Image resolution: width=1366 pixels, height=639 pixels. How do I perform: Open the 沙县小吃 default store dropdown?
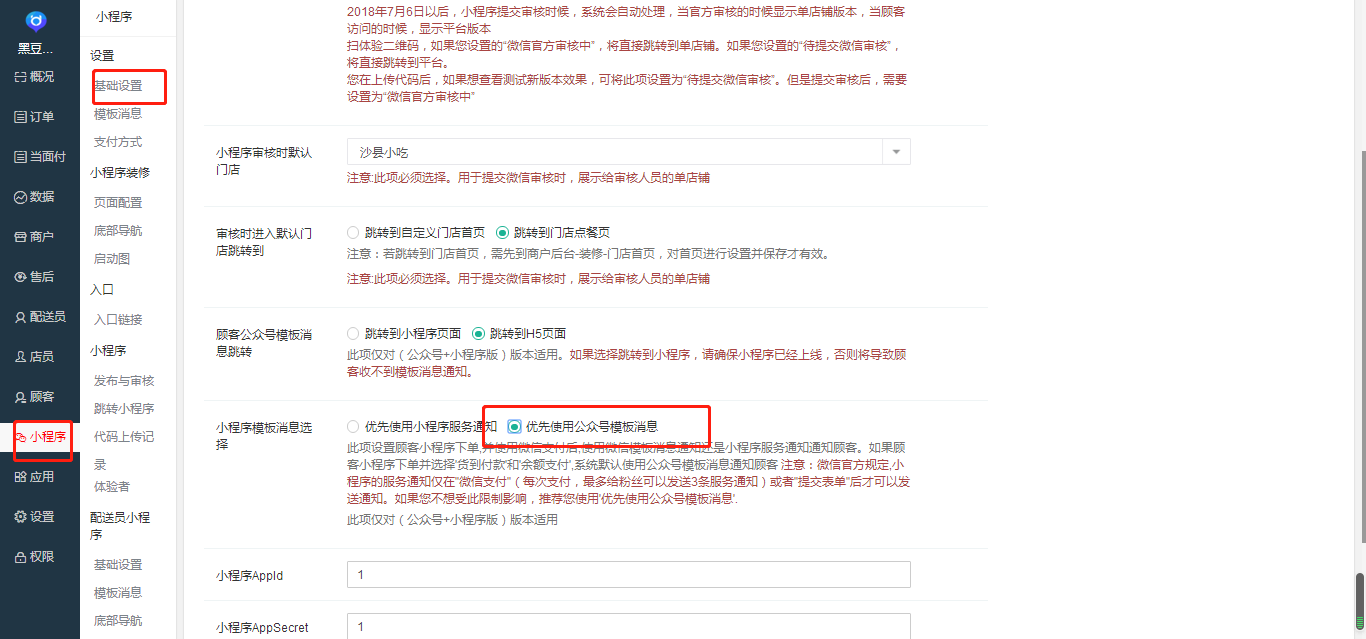point(628,152)
